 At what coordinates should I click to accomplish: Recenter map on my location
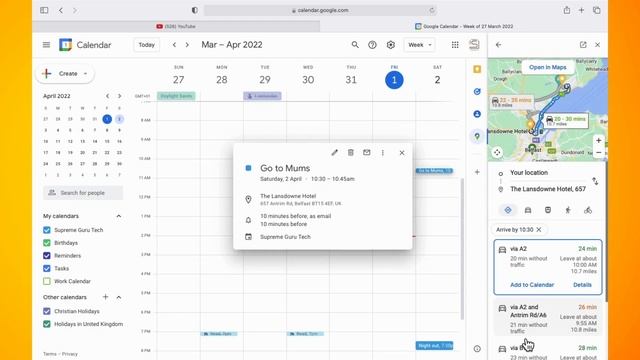point(497,153)
